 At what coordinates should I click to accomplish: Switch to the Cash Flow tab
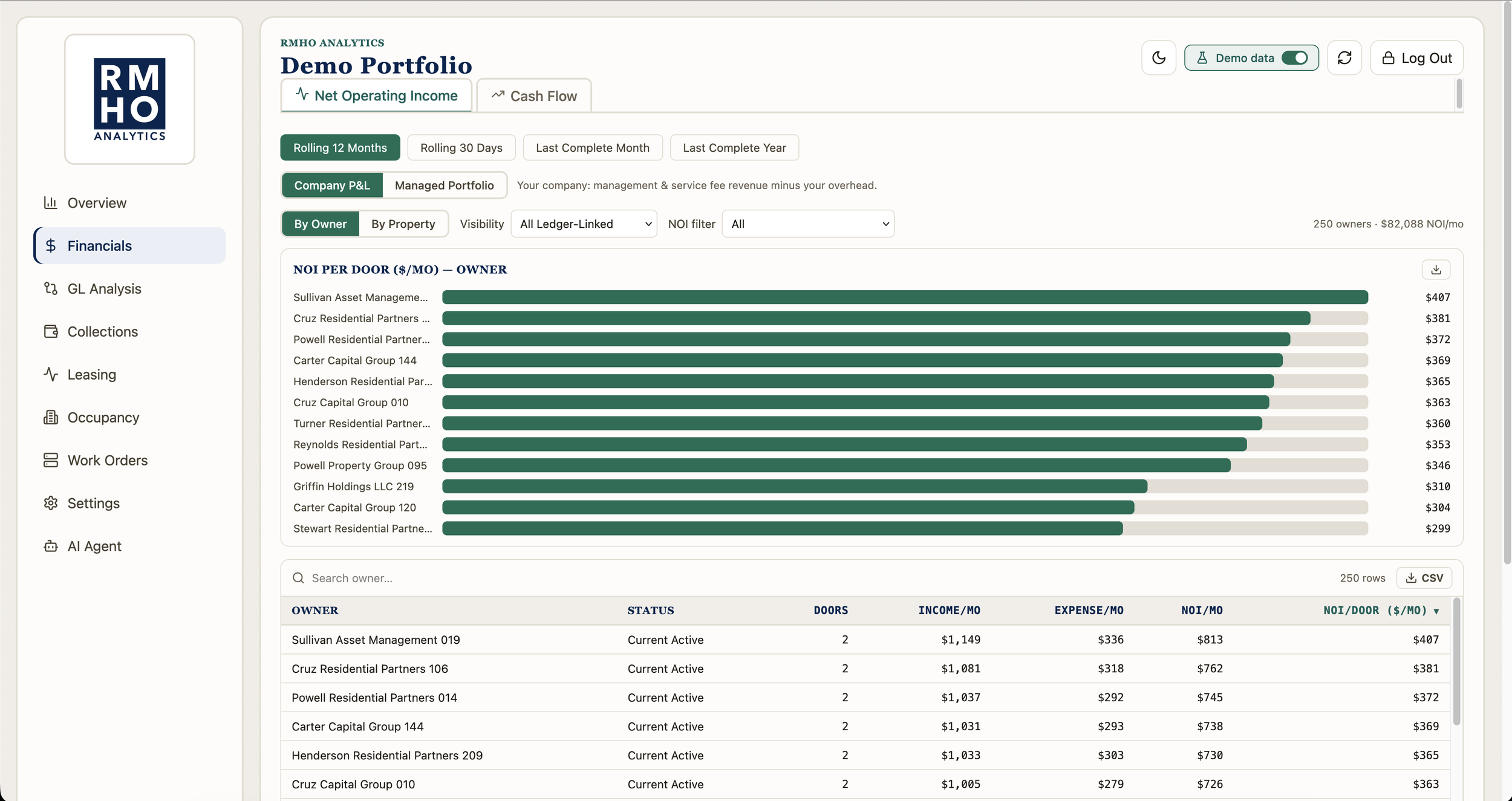(534, 96)
